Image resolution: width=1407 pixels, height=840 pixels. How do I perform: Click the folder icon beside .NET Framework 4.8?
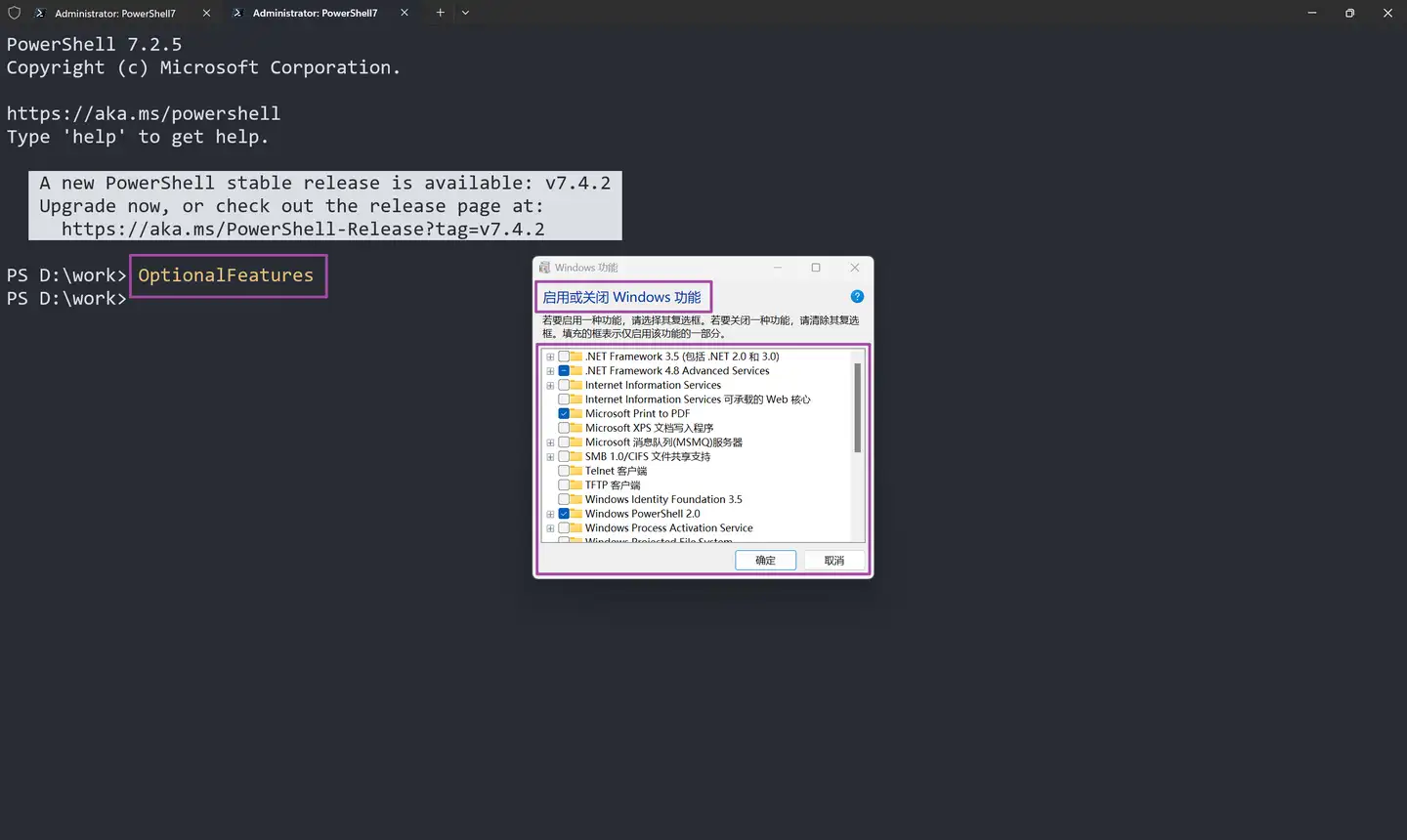tap(576, 371)
